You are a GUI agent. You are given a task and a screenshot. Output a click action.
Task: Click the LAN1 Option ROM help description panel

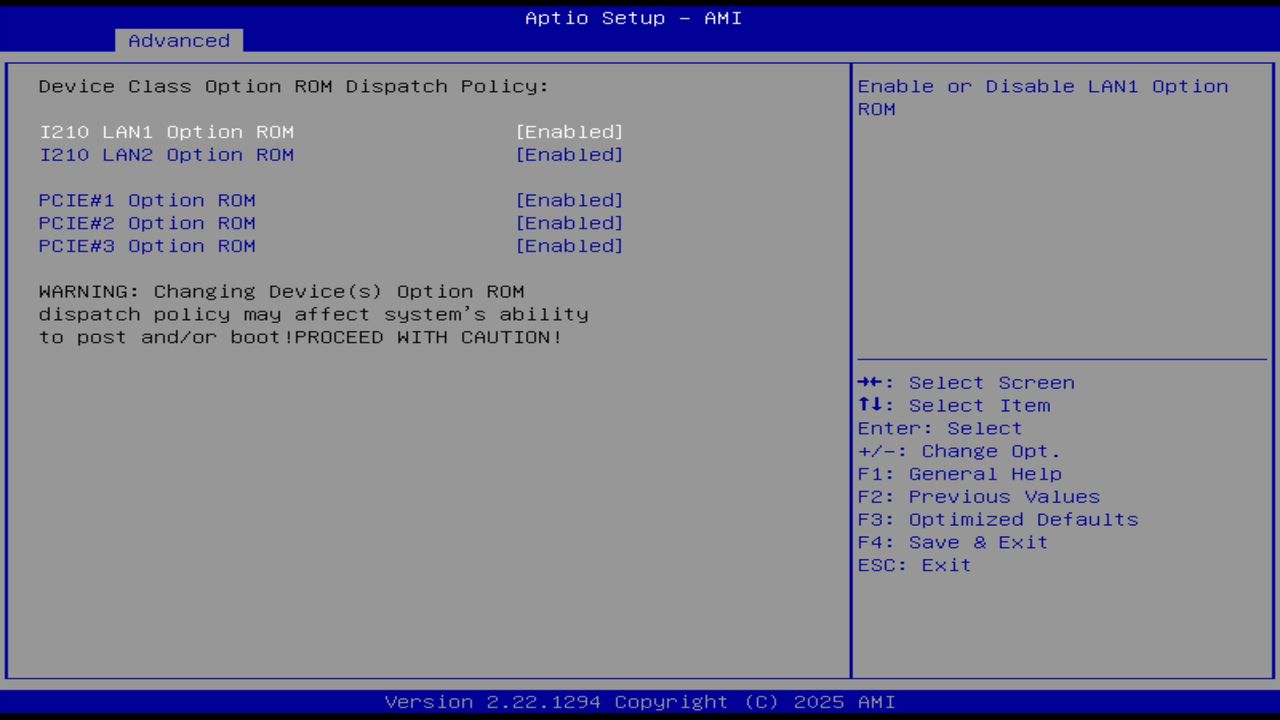[1042, 97]
